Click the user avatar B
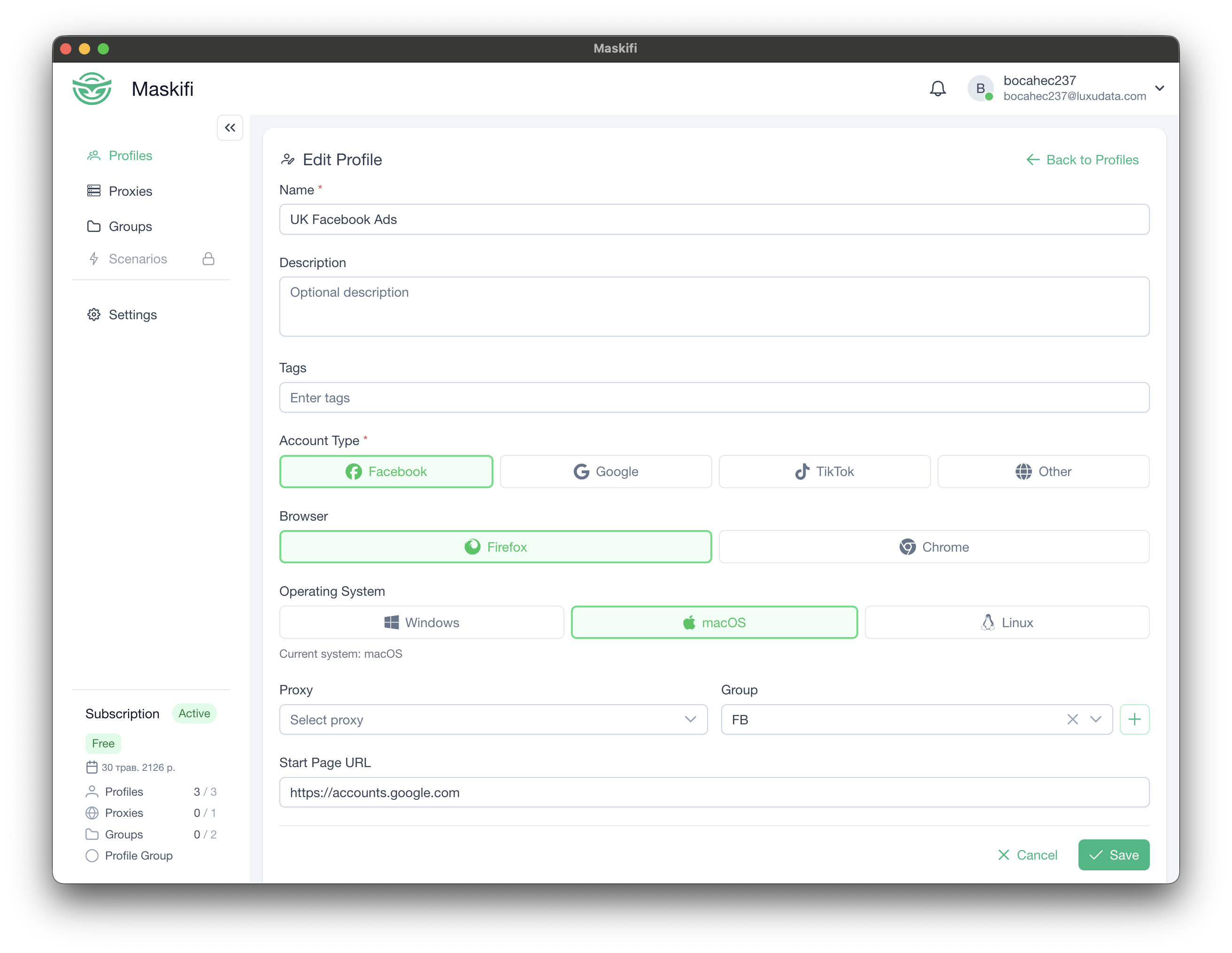 coord(980,89)
